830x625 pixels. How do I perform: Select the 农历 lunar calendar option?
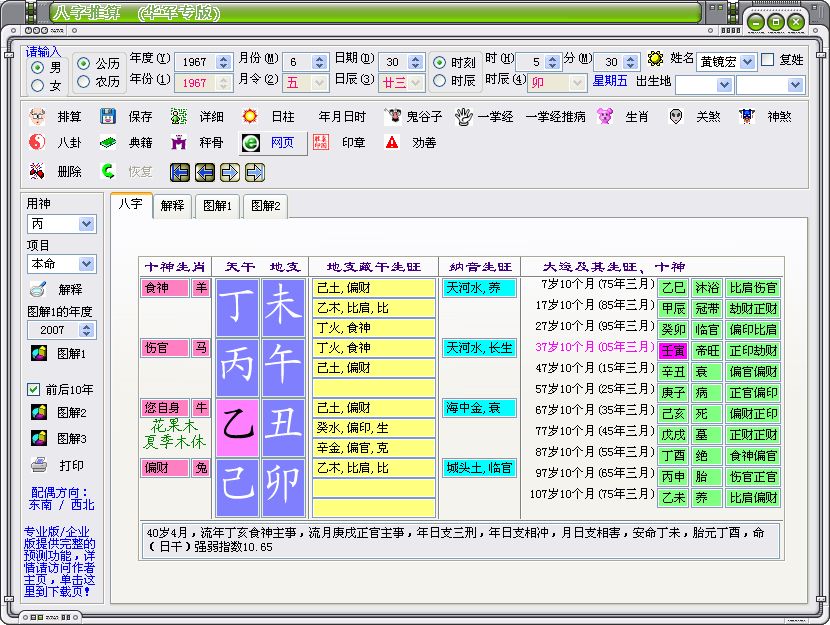pos(83,82)
